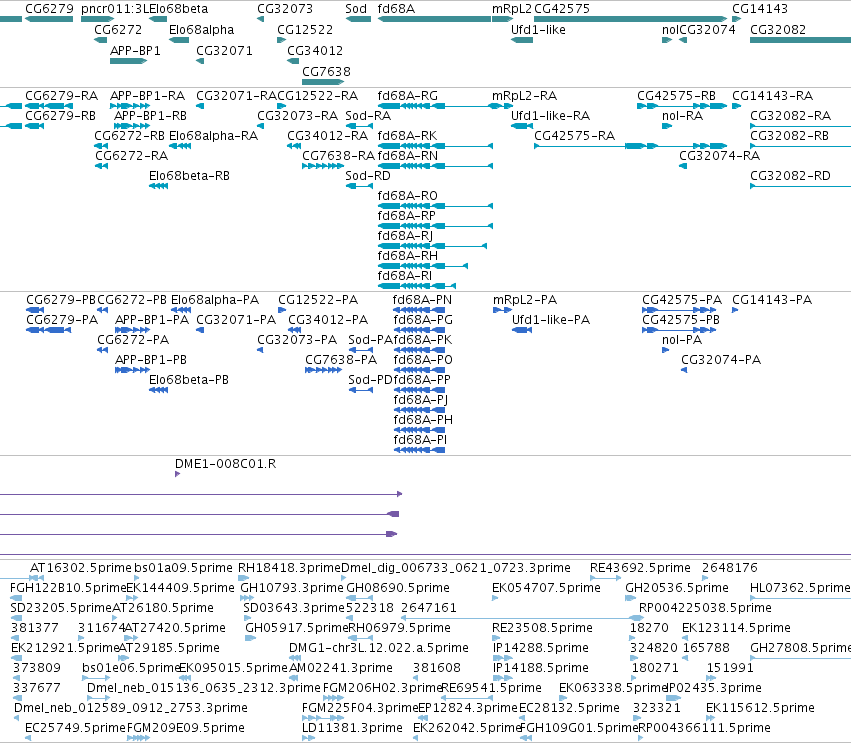This screenshot has width=851, height=743.
Task: Click the Elo68beta-RB transcript label
Action: (x=189, y=176)
